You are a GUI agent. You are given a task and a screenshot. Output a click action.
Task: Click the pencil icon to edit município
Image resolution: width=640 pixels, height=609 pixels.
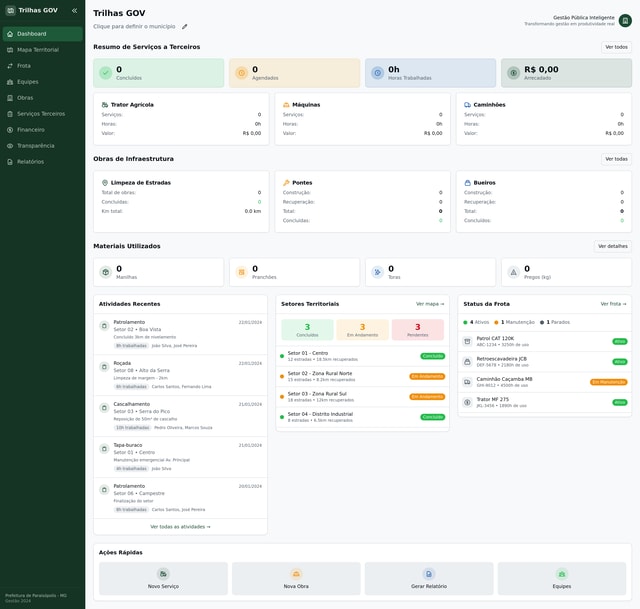point(184,26)
